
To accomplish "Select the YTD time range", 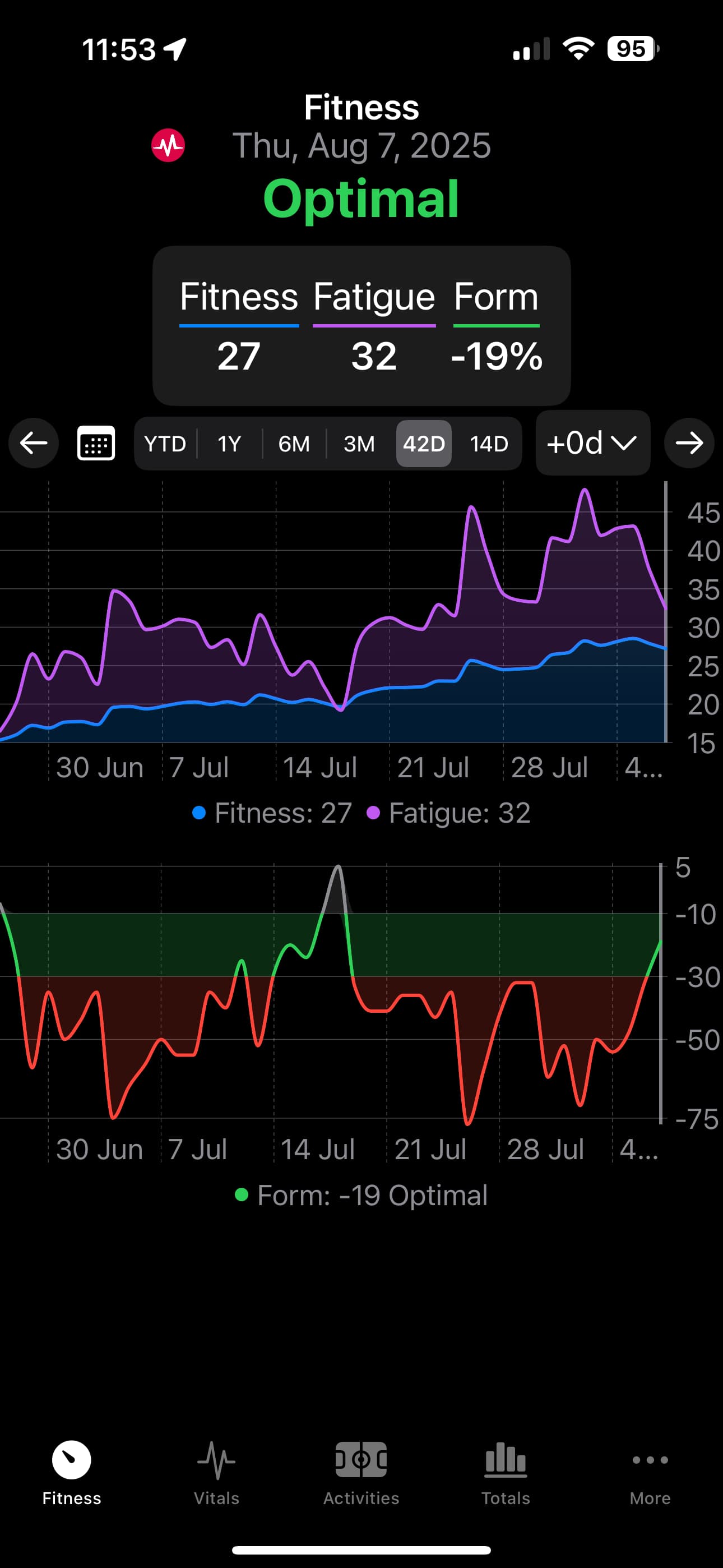I will (165, 444).
